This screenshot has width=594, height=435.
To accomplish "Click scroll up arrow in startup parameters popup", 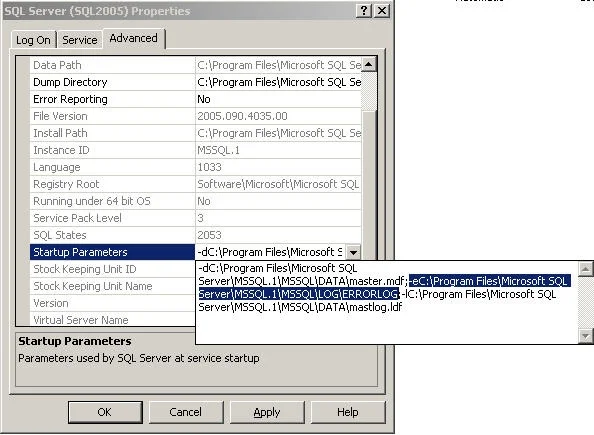I will pos(585,269).
